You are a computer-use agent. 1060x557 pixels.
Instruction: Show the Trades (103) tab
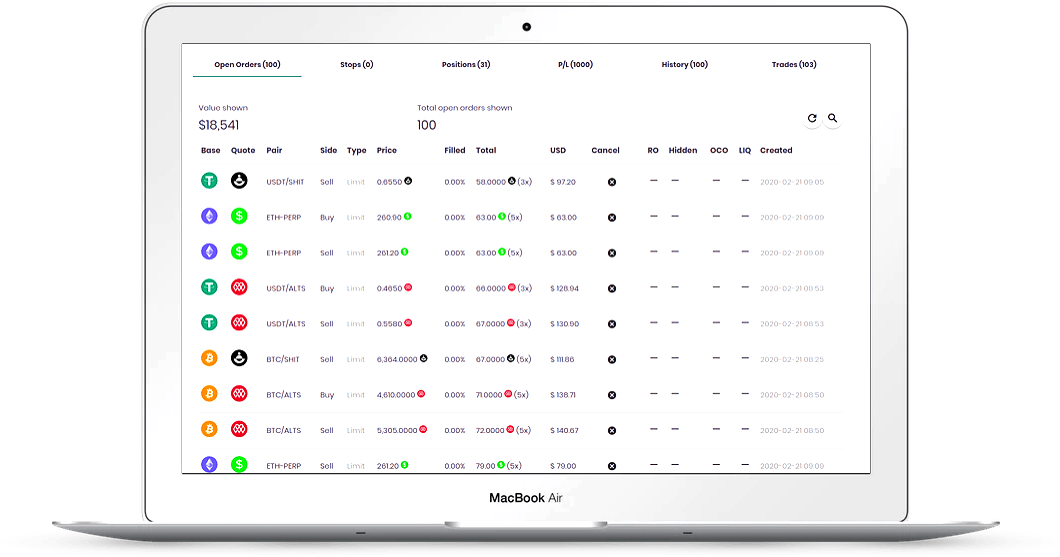tap(794, 65)
